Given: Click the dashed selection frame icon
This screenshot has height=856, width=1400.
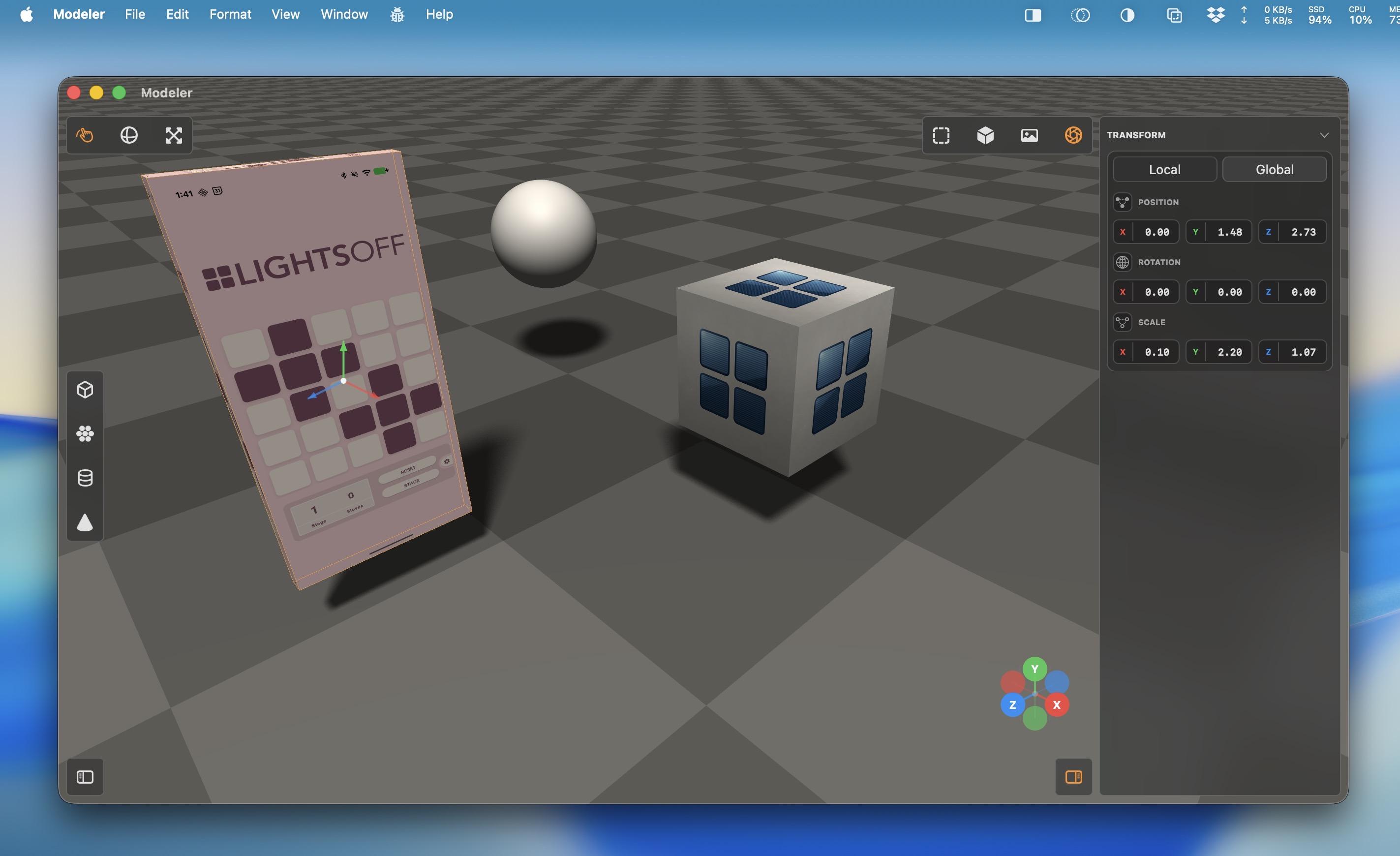Looking at the screenshot, I should click(x=941, y=135).
